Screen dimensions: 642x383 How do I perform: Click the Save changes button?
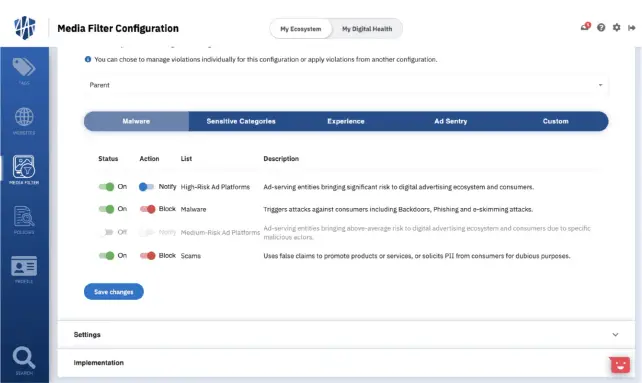(x=114, y=292)
